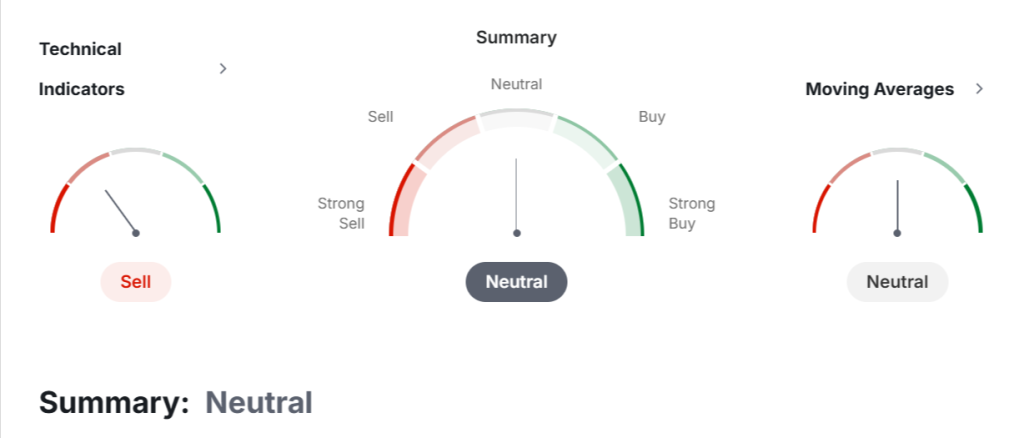Click the Strong Sell text label
This screenshot has width=1024, height=438.
pyautogui.click(x=342, y=213)
